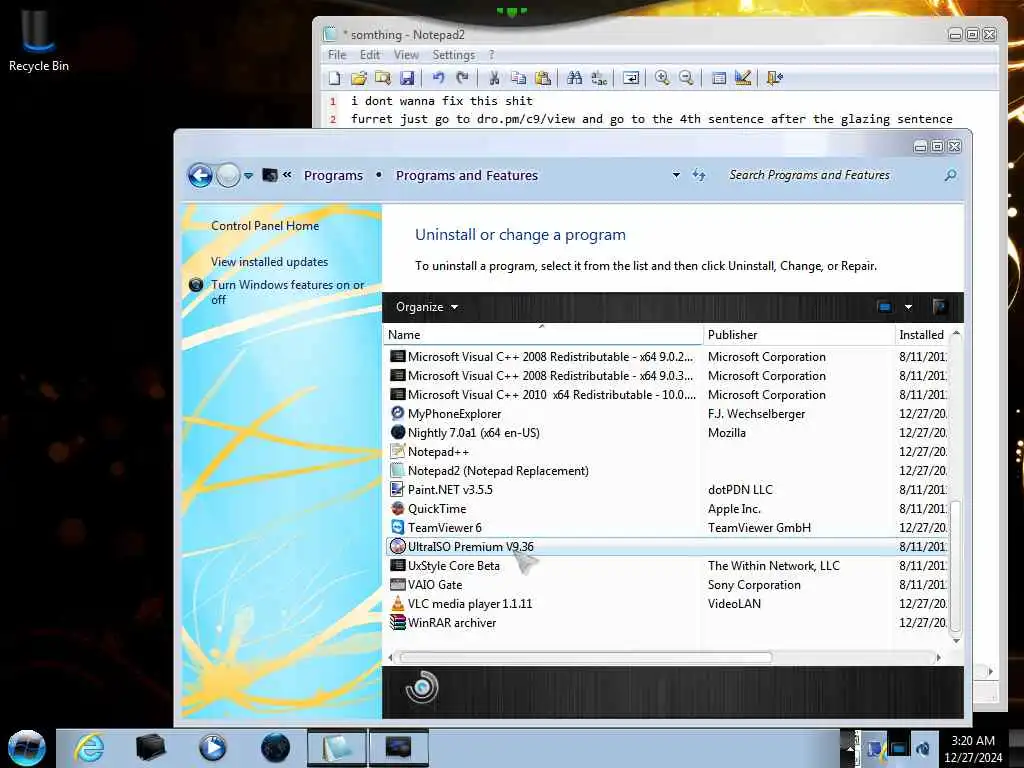1024x768 pixels.
Task: Select VLC media player 1.1.11 entry
Action: 668,603
